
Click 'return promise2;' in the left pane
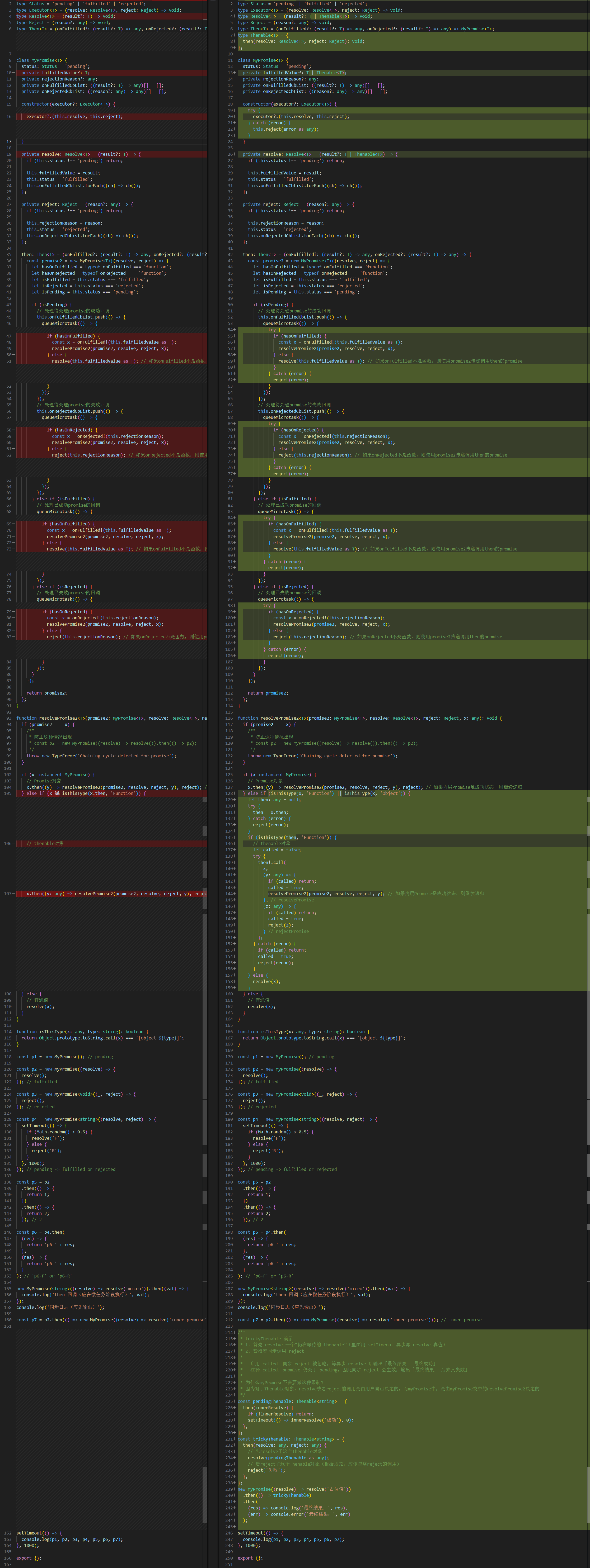pos(46,693)
